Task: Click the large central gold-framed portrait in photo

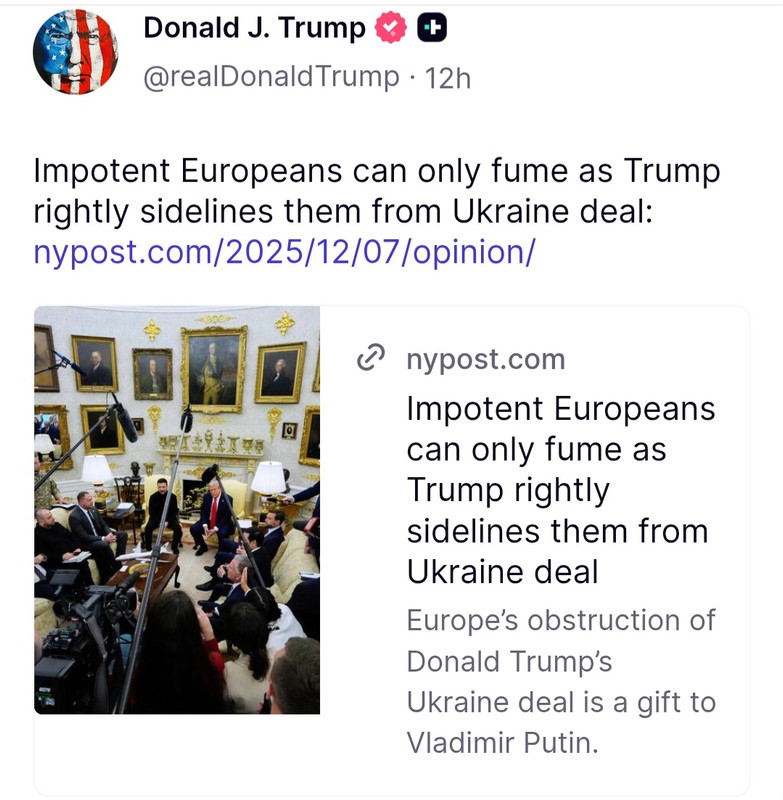Action: coord(214,369)
